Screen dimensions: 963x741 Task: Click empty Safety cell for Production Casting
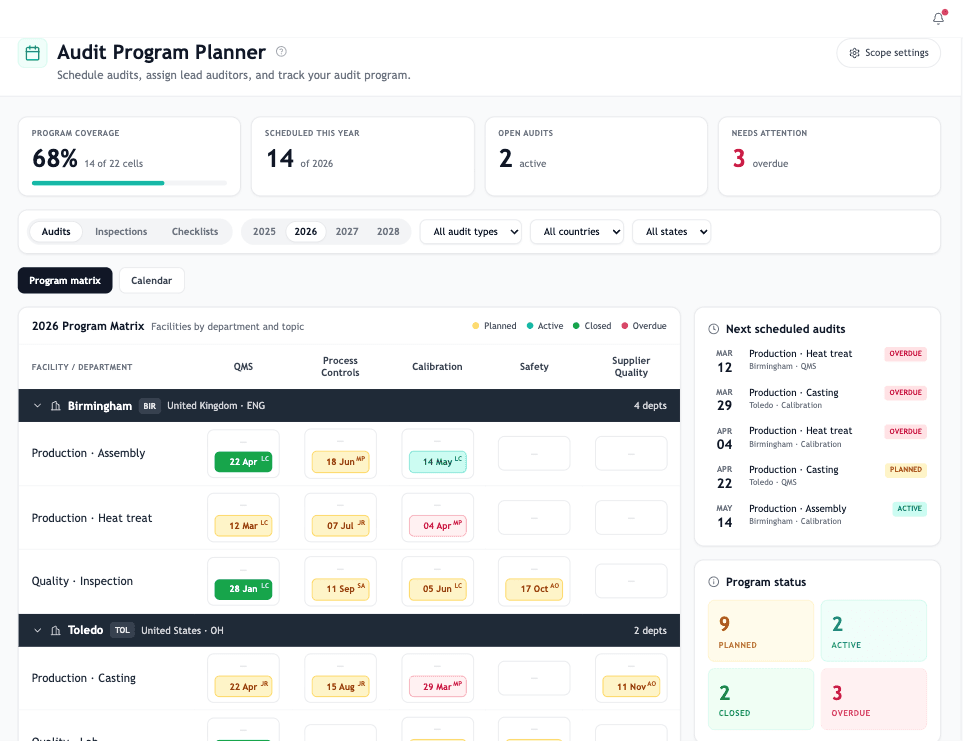[x=534, y=678]
